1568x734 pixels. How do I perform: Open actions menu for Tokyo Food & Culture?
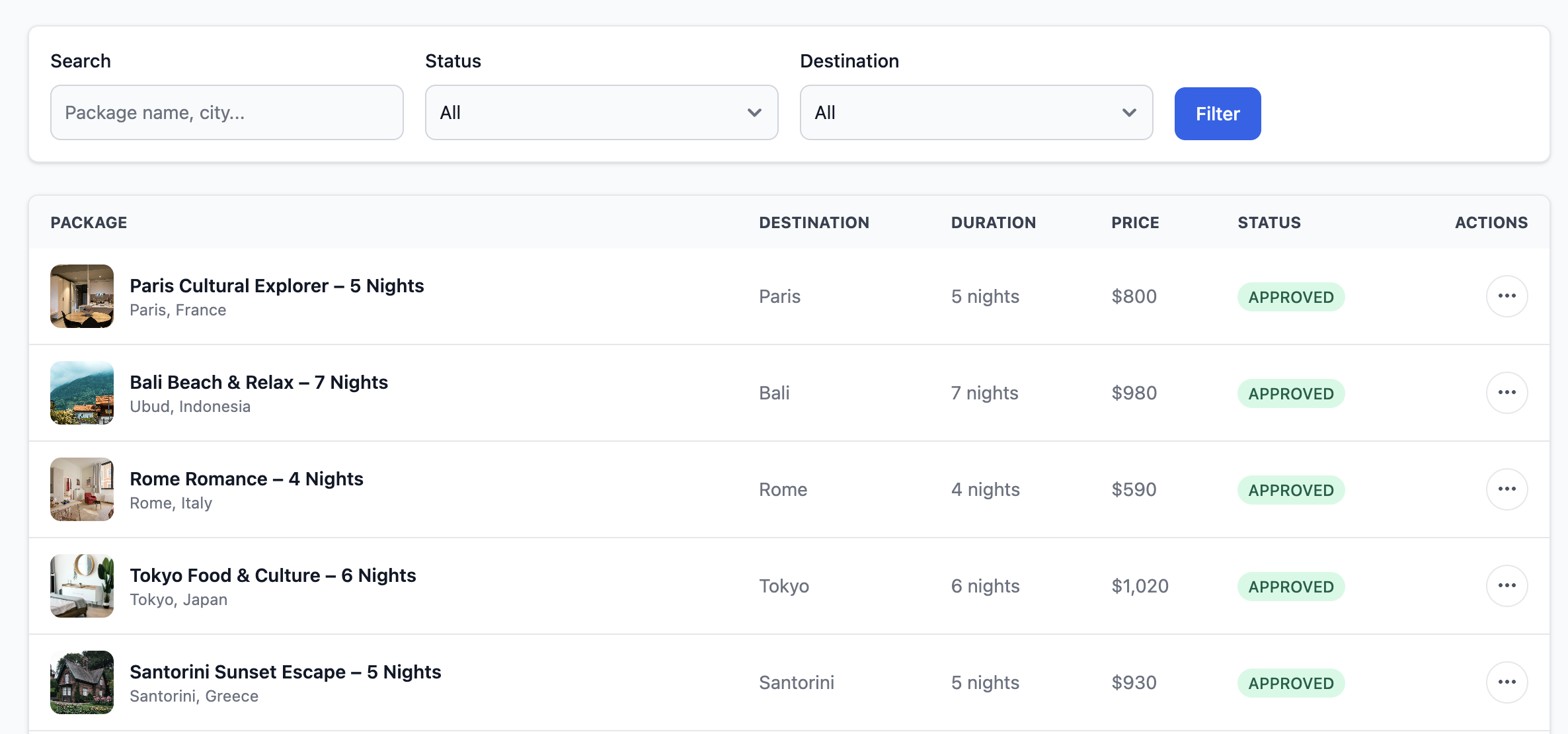pyautogui.click(x=1507, y=586)
